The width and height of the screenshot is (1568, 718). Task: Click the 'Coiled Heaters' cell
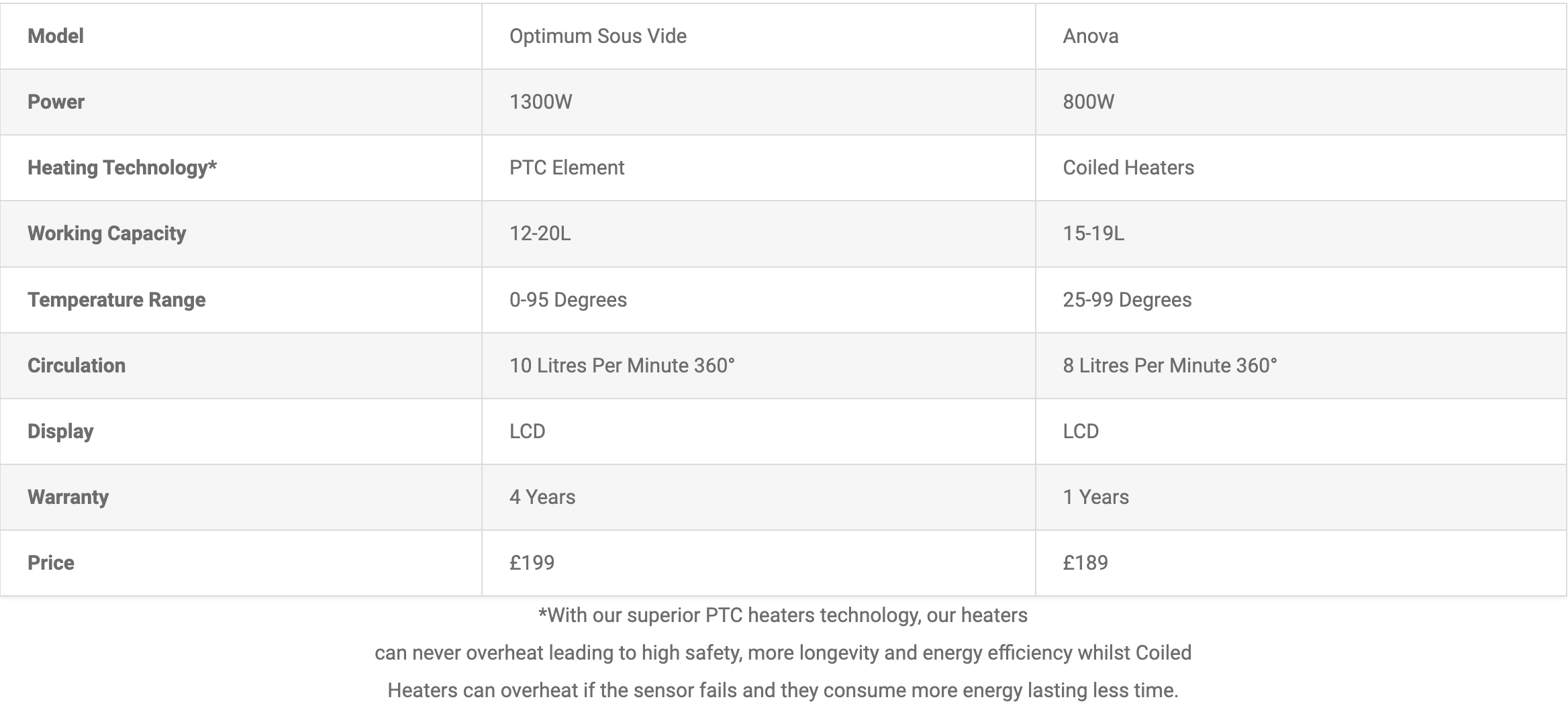(x=1128, y=168)
